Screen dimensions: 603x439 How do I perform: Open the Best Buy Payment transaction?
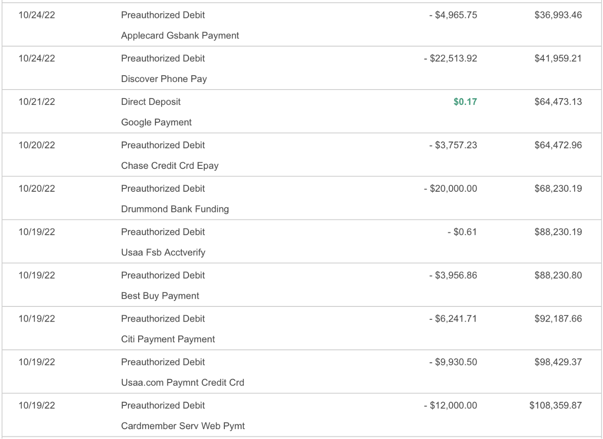[160, 296]
